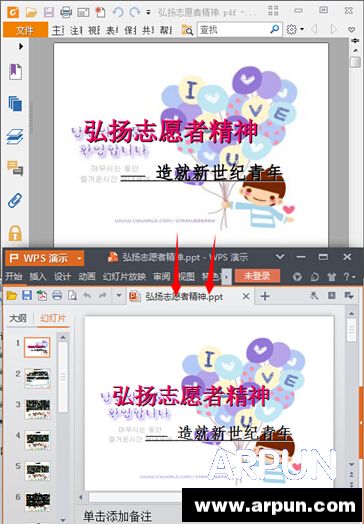Select the 视图 tab in WPS
Viewport: 364px width, 524px height.
(186, 276)
